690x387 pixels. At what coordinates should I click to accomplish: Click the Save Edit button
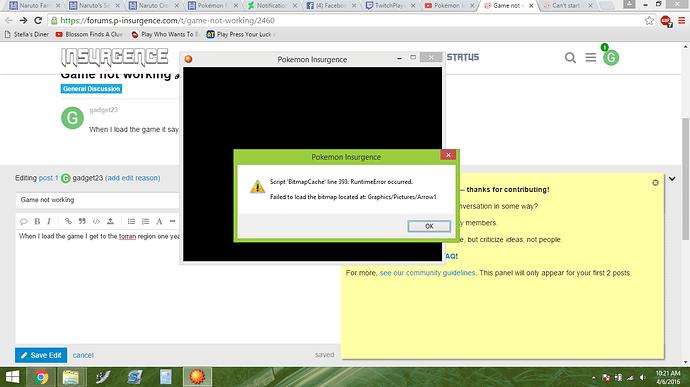(x=41, y=355)
